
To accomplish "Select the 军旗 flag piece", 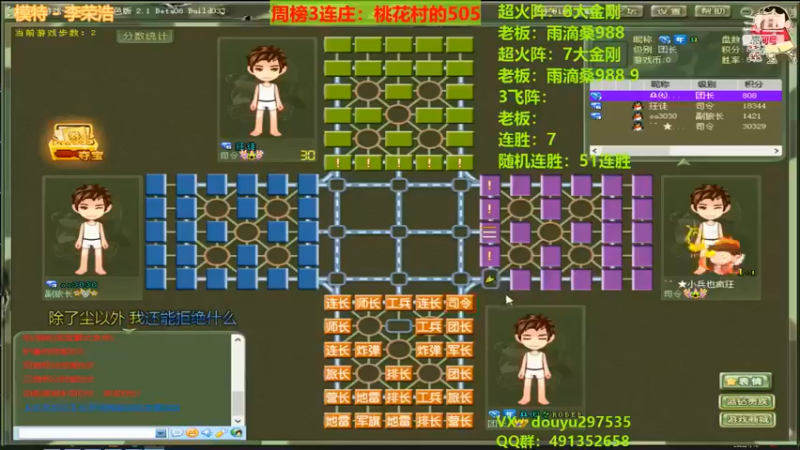I will [368, 421].
